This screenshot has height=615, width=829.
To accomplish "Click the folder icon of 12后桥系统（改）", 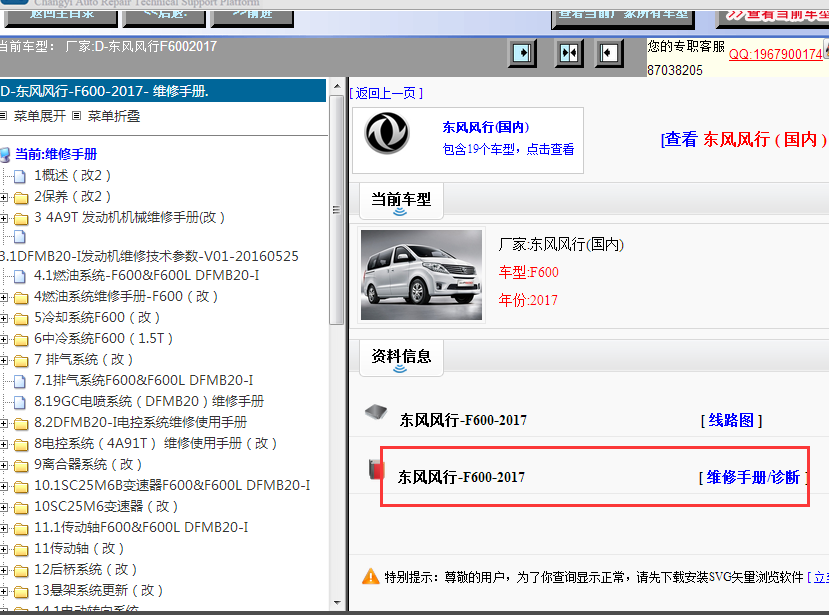I will tap(21, 571).
